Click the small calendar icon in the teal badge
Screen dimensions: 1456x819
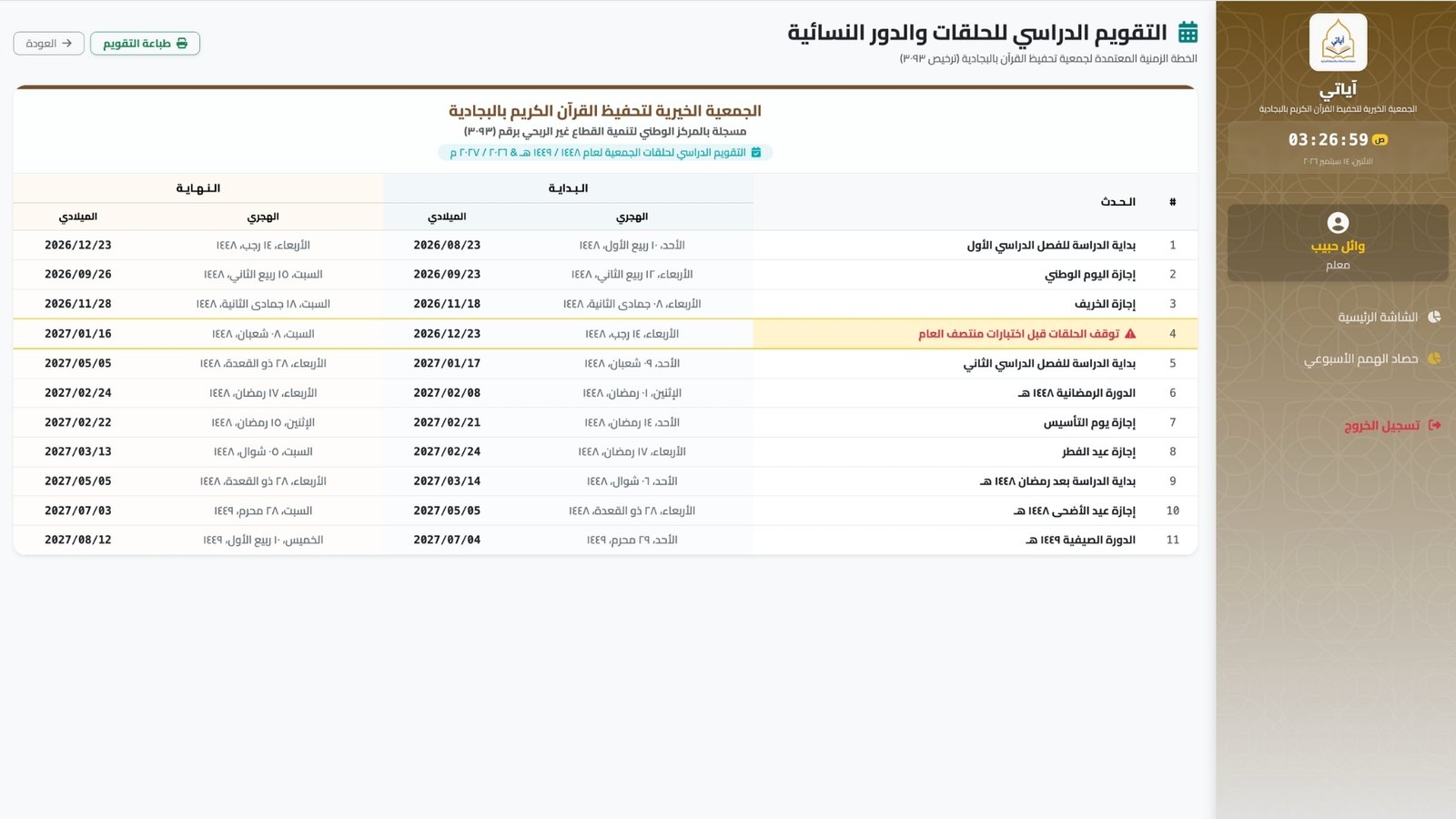[756, 153]
